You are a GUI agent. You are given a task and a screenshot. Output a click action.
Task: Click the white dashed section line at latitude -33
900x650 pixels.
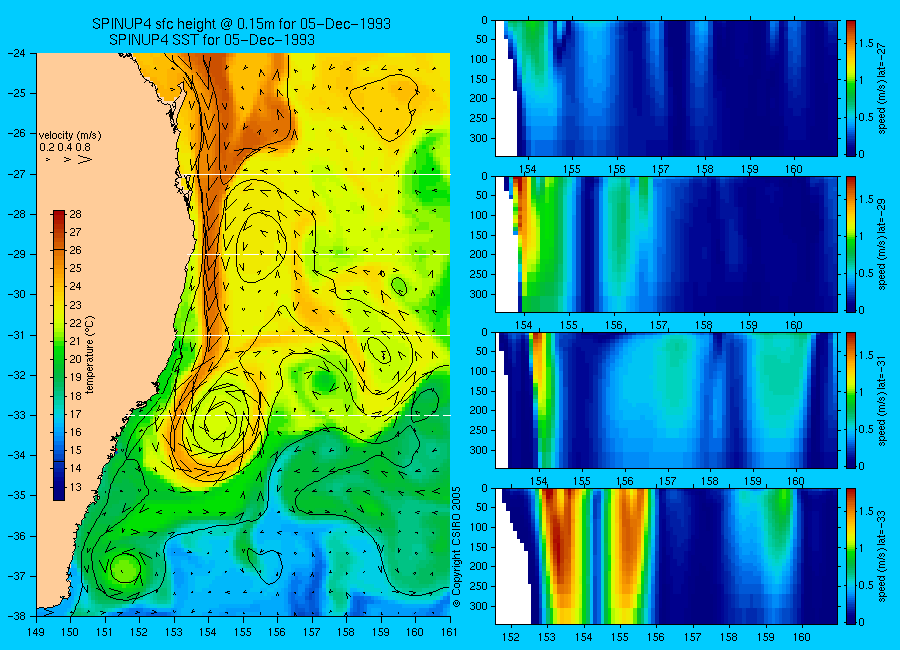click(x=290, y=415)
